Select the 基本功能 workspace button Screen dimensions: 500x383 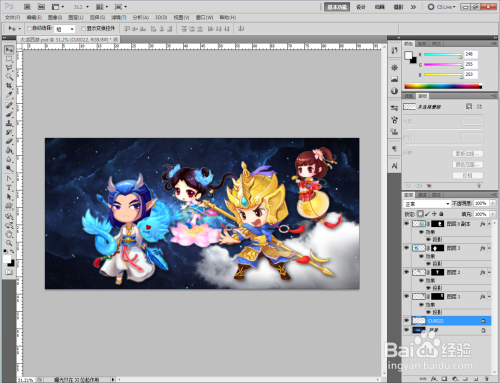click(x=337, y=7)
